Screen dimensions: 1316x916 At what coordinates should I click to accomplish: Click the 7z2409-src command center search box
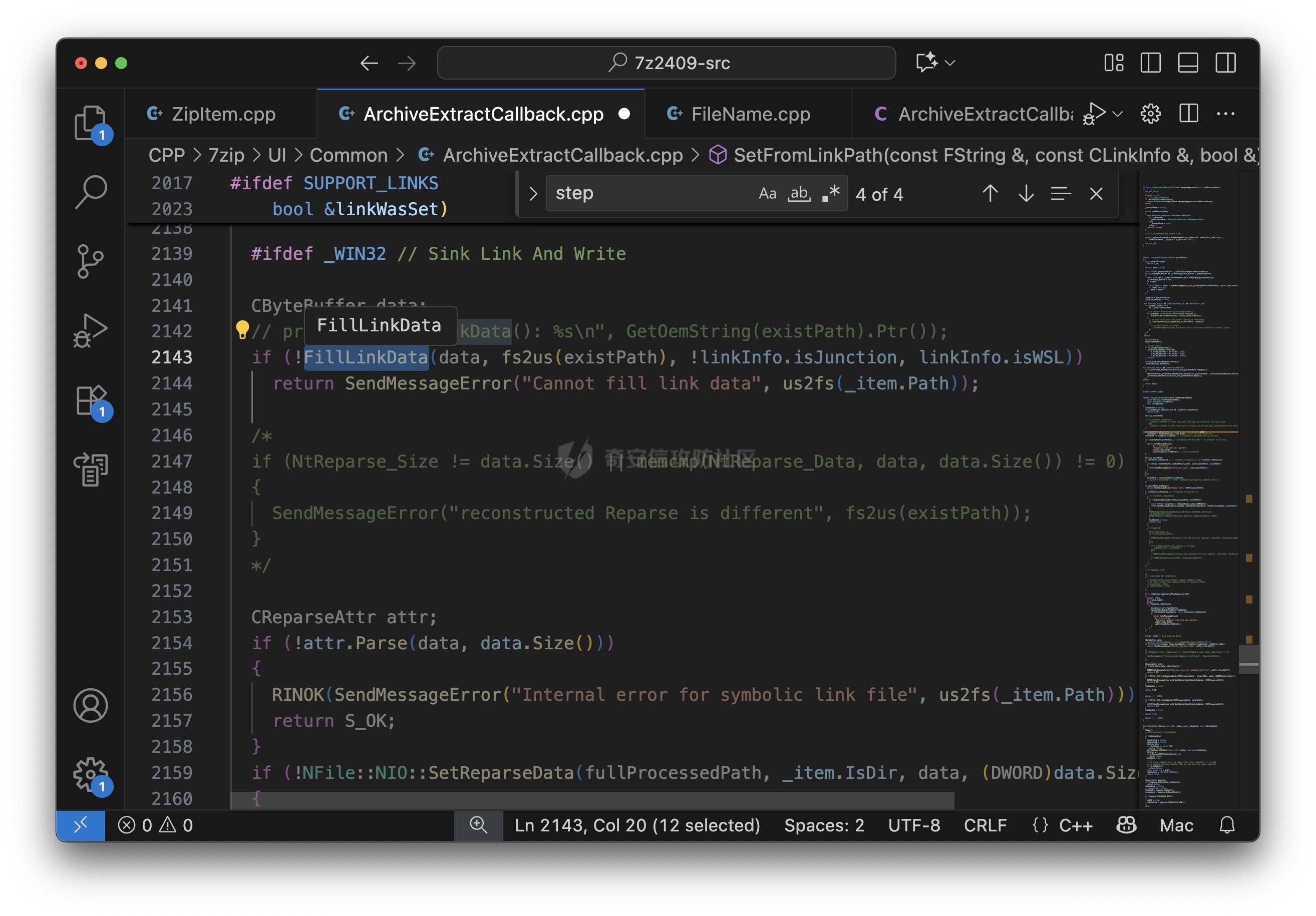(x=666, y=63)
